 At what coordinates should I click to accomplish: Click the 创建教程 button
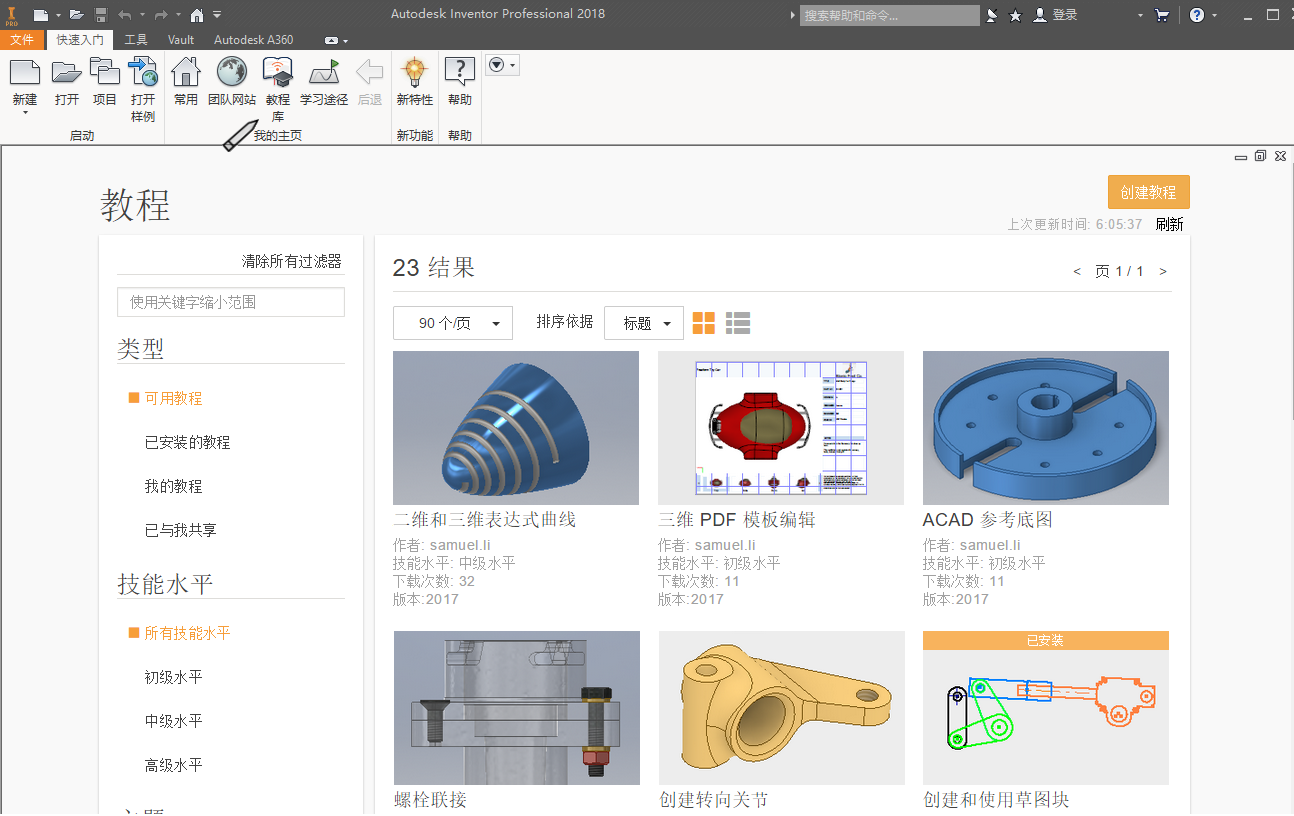(1149, 193)
